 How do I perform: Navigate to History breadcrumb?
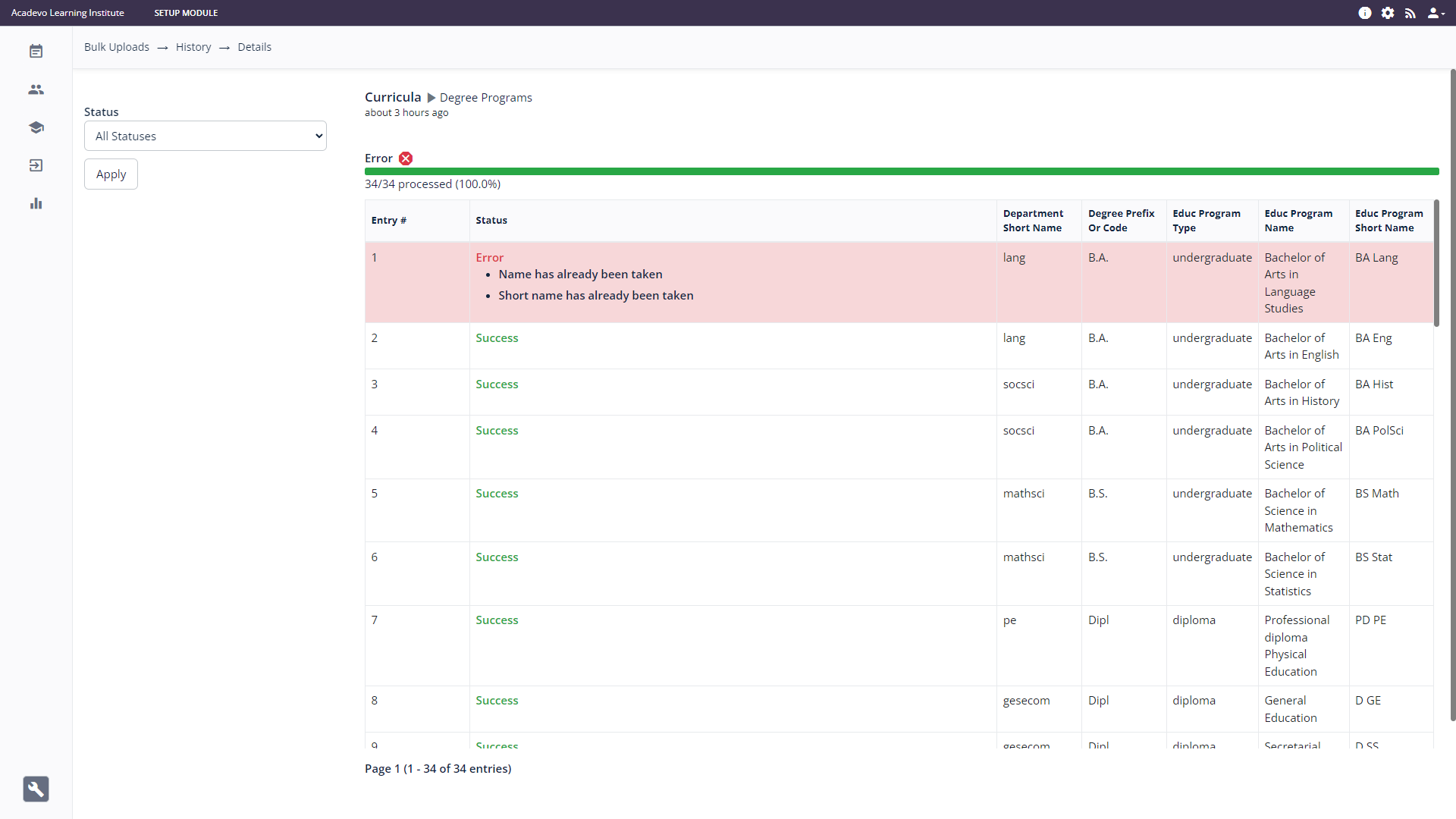click(193, 47)
